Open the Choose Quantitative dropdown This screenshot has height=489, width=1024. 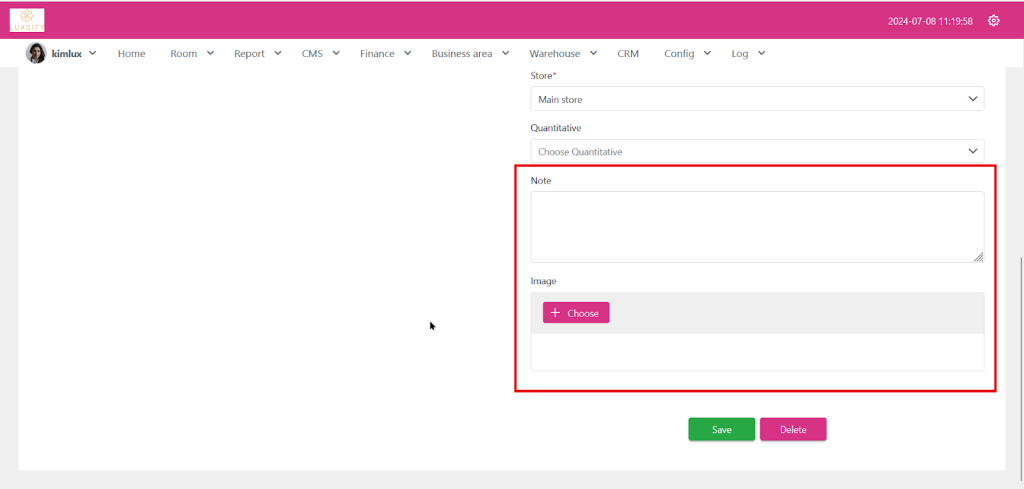point(756,152)
